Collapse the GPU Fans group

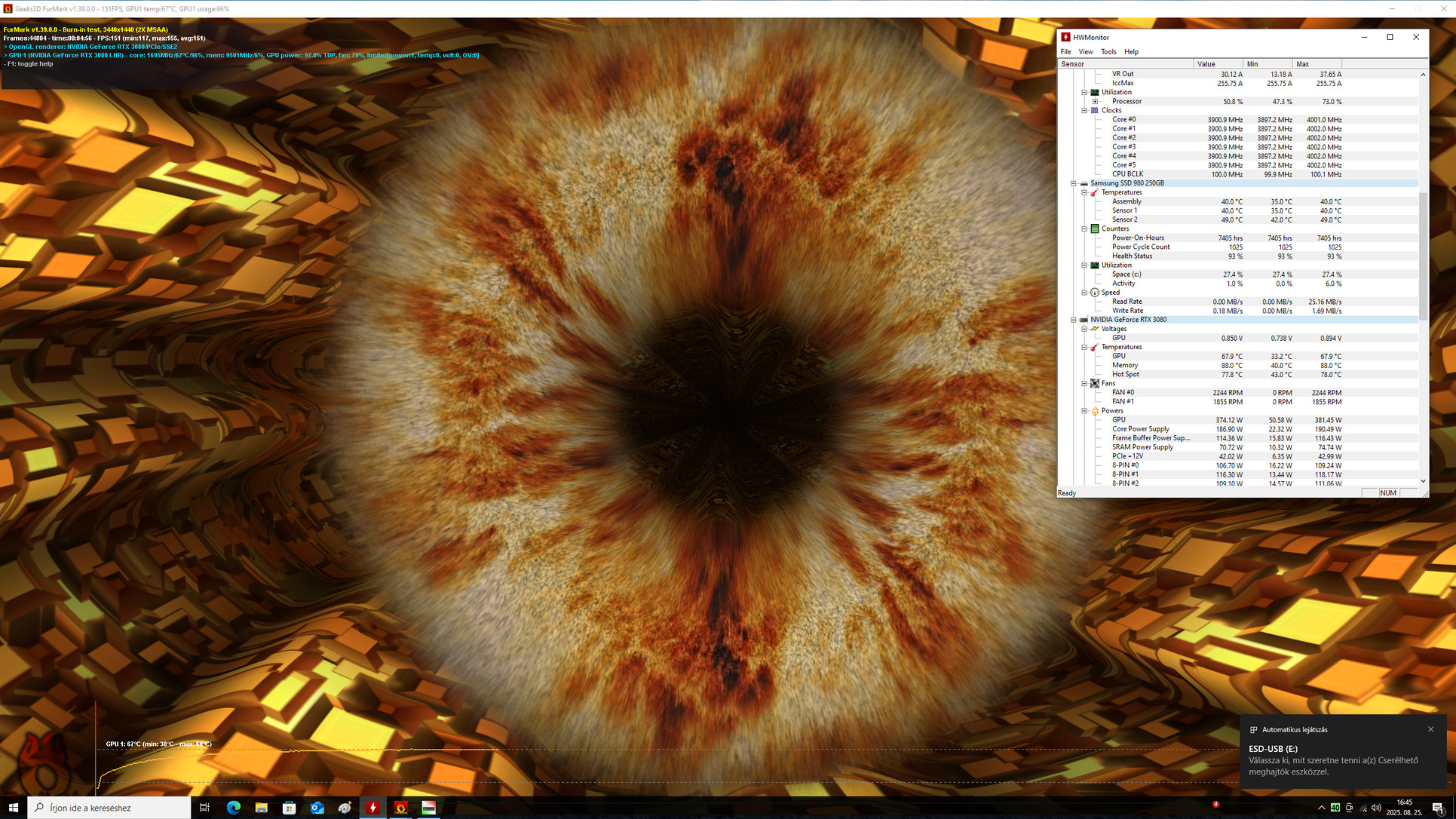point(1084,383)
